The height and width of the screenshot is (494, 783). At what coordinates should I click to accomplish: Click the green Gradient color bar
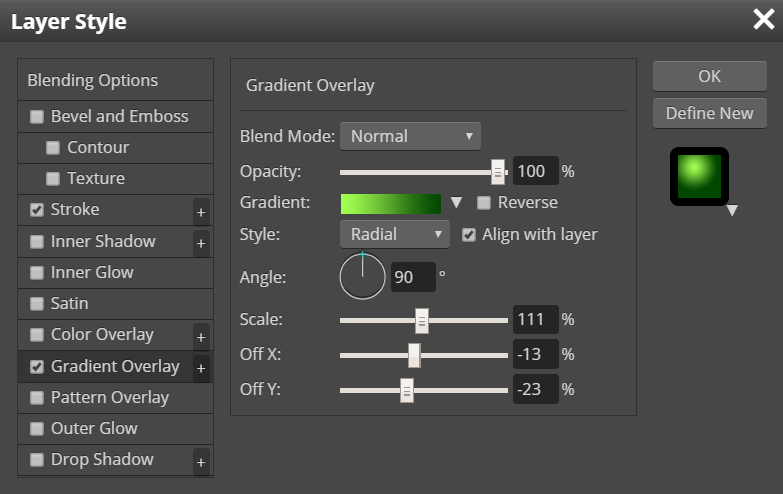(391, 203)
